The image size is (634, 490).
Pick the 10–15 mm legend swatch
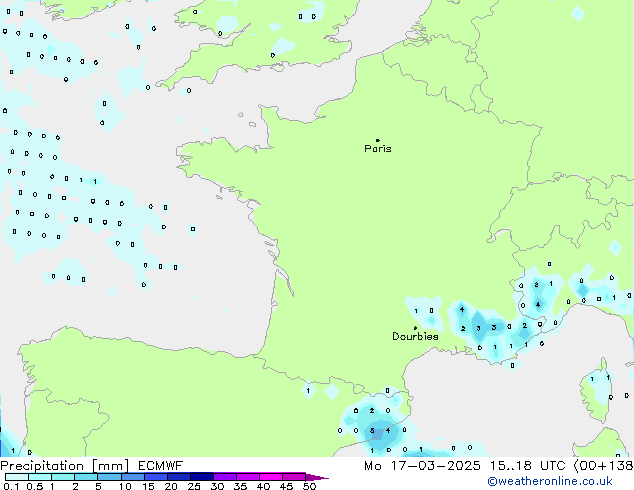pos(132,477)
